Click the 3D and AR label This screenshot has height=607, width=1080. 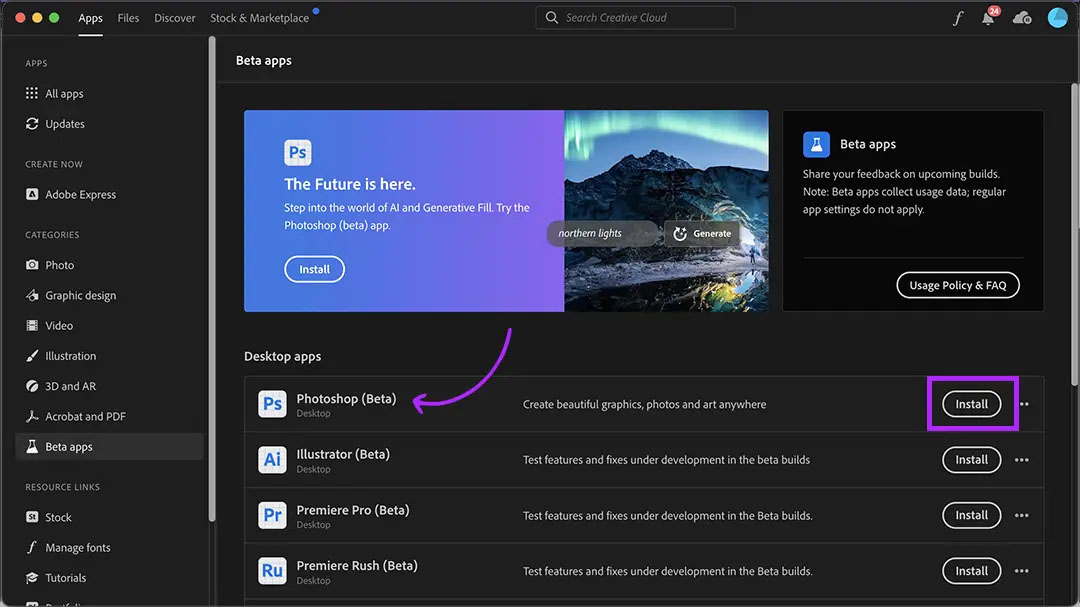(x=70, y=386)
